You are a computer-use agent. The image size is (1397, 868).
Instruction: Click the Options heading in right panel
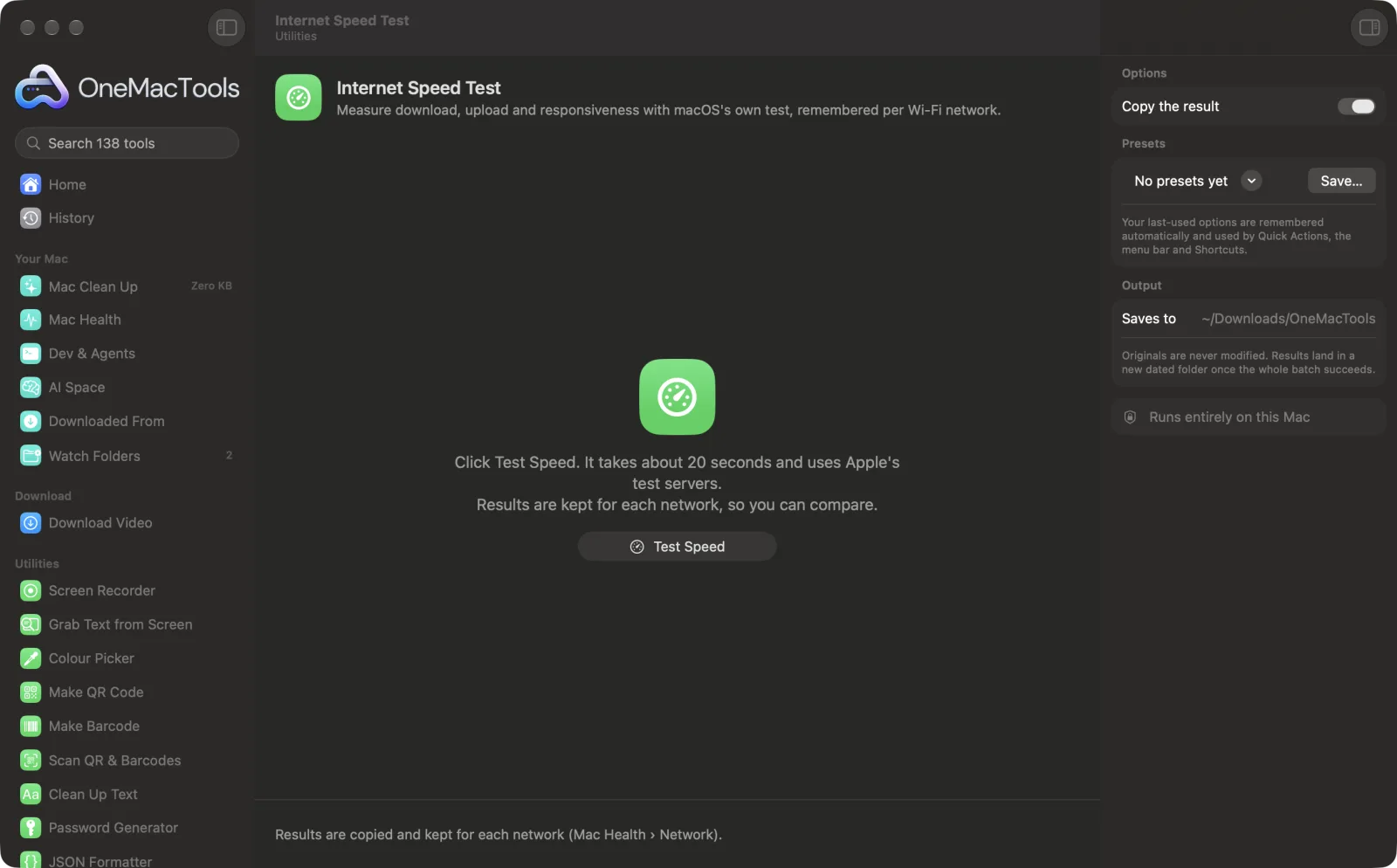(x=1144, y=73)
